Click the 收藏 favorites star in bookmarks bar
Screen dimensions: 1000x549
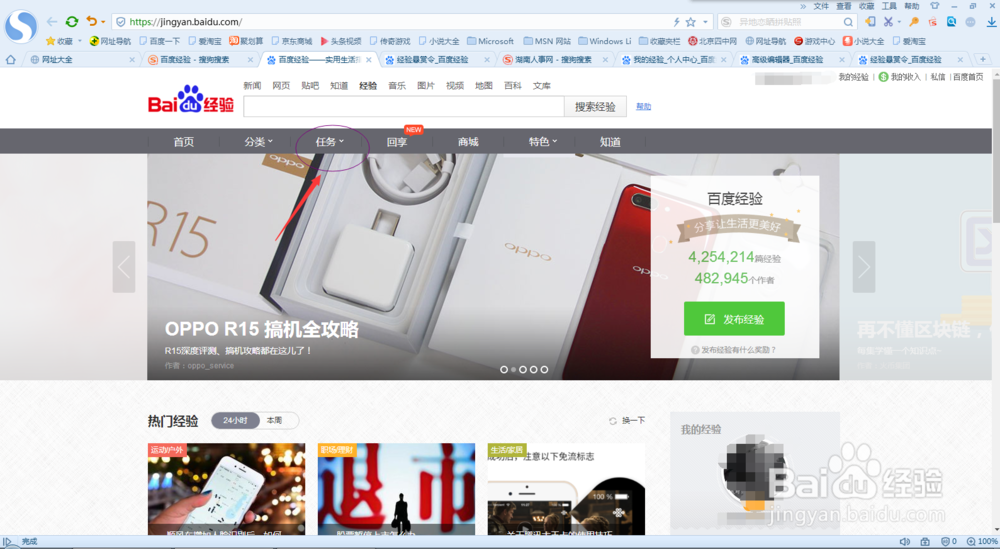tap(50, 41)
